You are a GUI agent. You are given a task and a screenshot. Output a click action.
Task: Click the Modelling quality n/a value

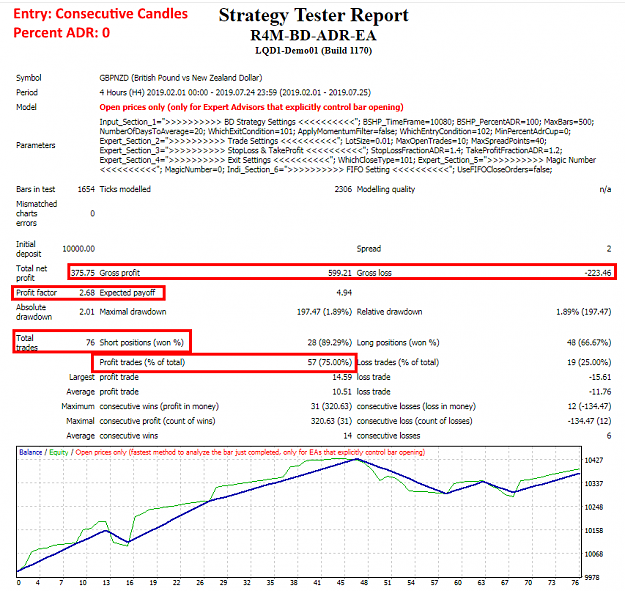[x=605, y=189]
